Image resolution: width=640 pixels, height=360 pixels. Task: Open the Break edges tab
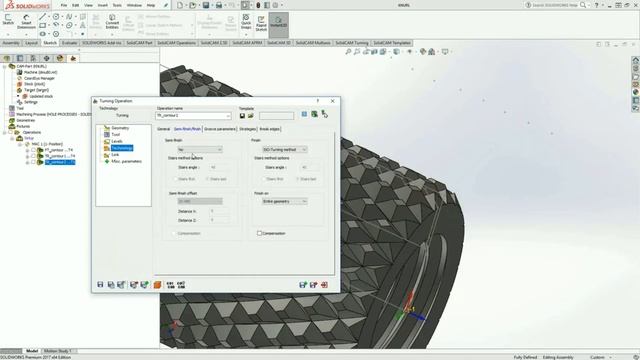coord(270,129)
